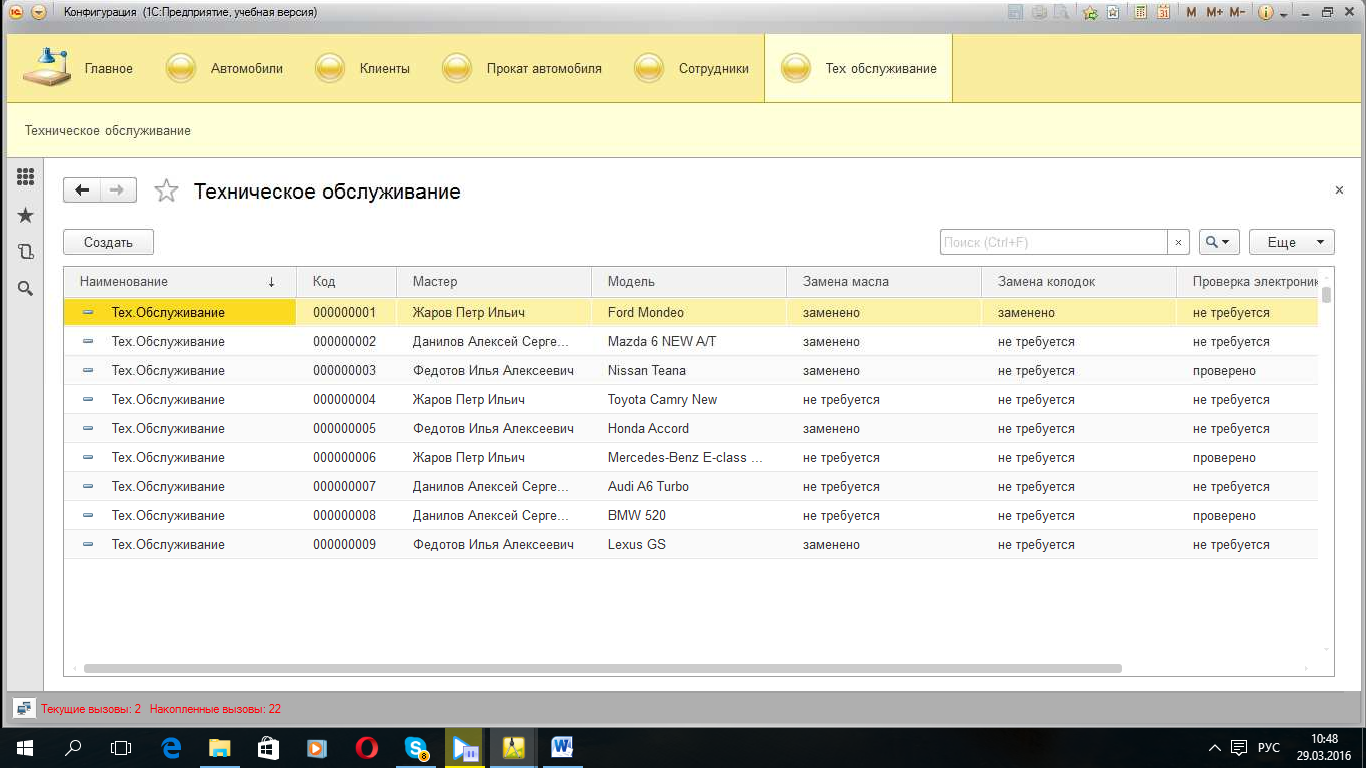Open Favorites star in left sidebar
This screenshot has width=1366, height=768.
pos(26,215)
